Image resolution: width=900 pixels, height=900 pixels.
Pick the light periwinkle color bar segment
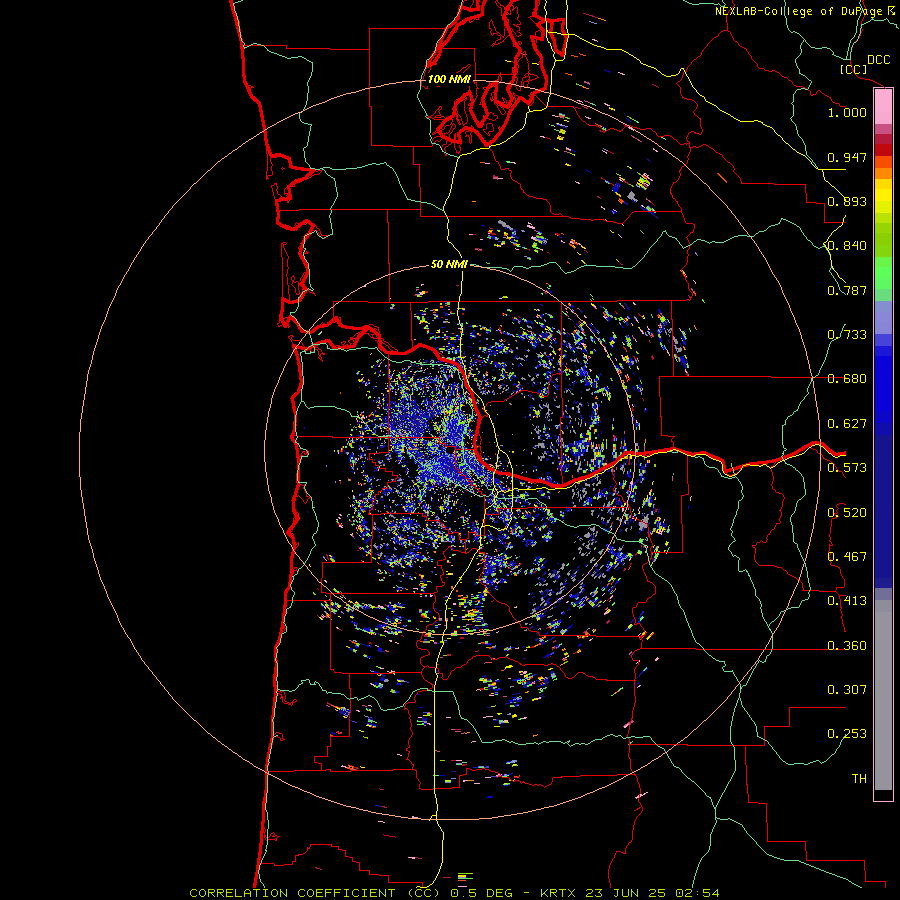point(883,317)
